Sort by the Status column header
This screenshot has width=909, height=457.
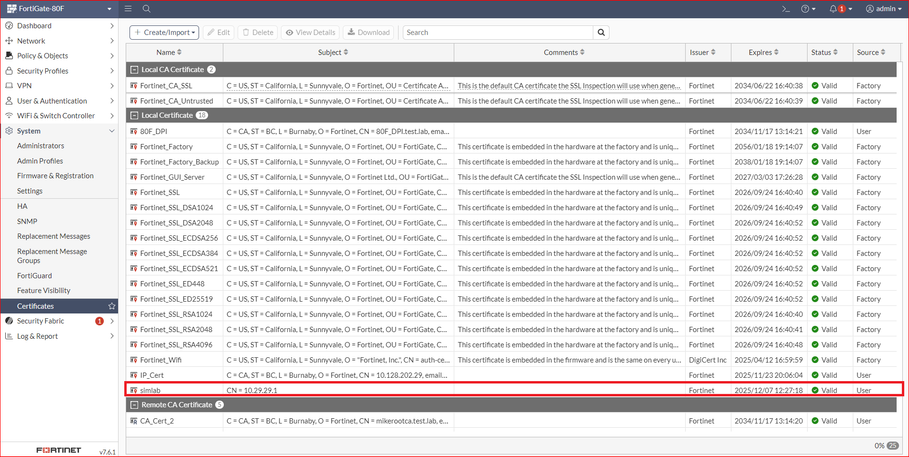coord(825,52)
